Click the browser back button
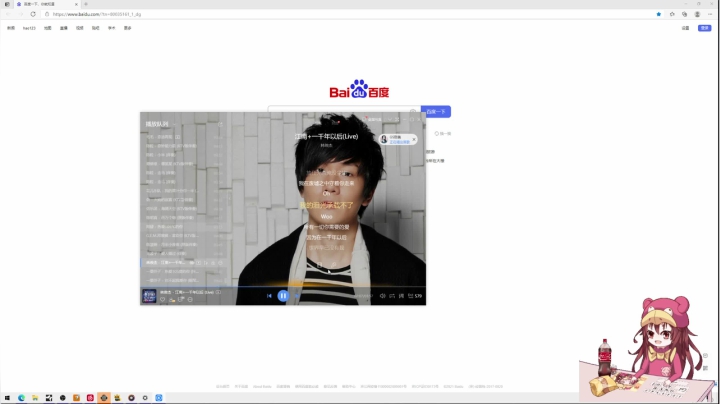Screen dimensions: 720x404 [8, 14]
